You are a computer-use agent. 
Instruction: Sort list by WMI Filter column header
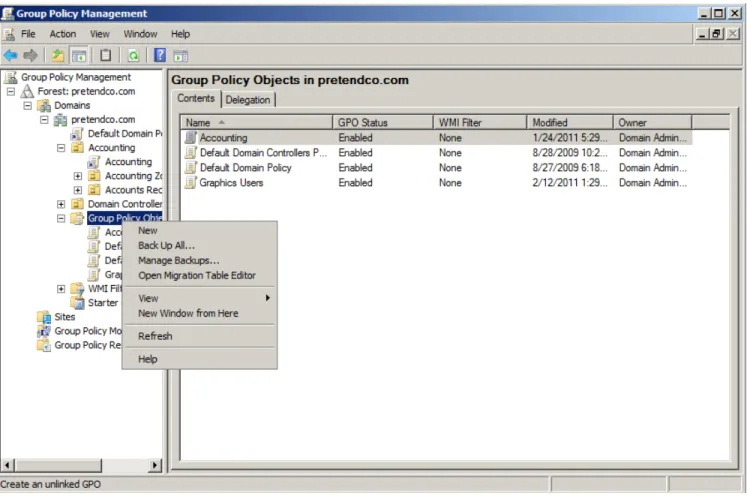coord(480,122)
